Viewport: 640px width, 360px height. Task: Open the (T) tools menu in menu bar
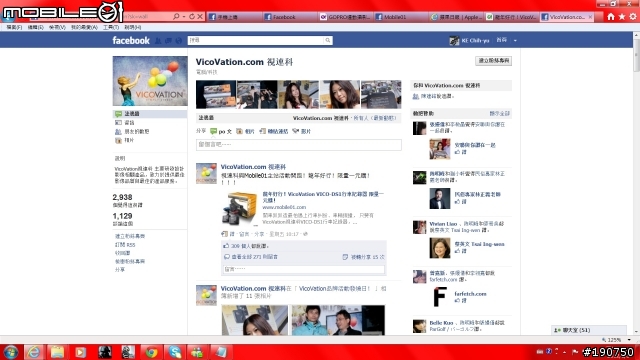(111, 27)
